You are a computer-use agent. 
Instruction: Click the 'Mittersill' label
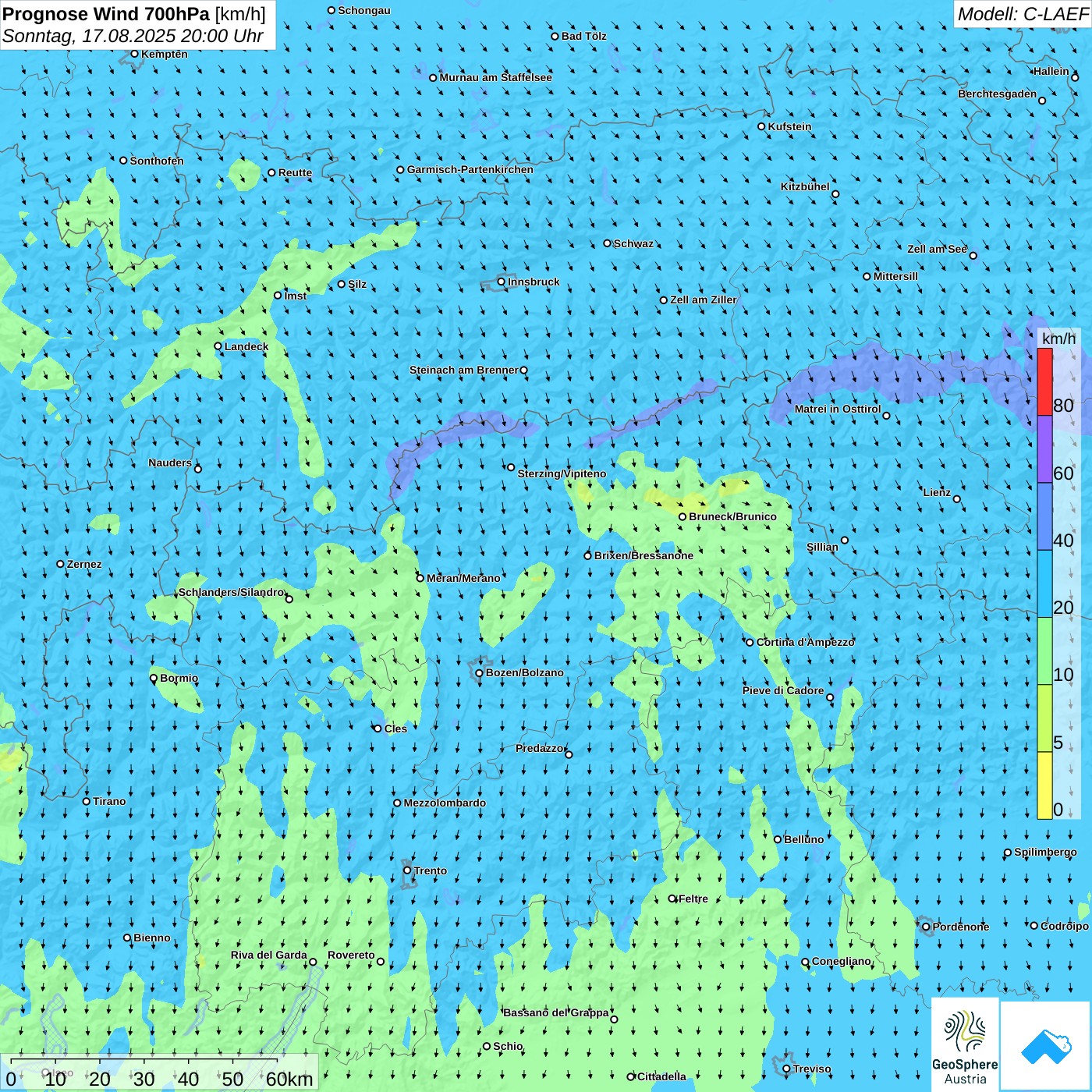pyautogui.click(x=895, y=276)
